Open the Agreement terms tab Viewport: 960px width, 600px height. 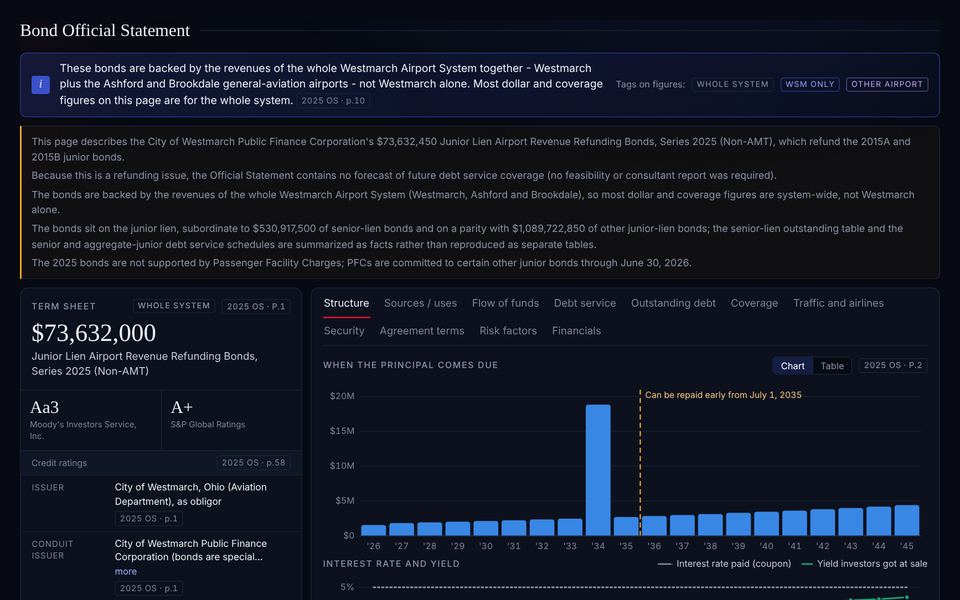(x=421, y=331)
